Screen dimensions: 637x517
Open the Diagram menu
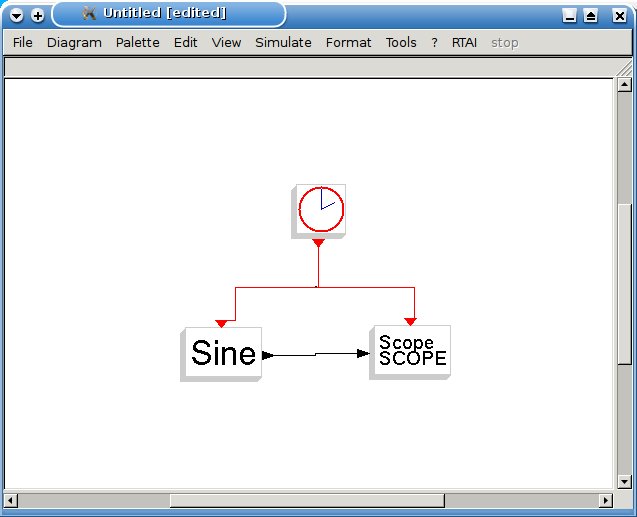(x=74, y=43)
